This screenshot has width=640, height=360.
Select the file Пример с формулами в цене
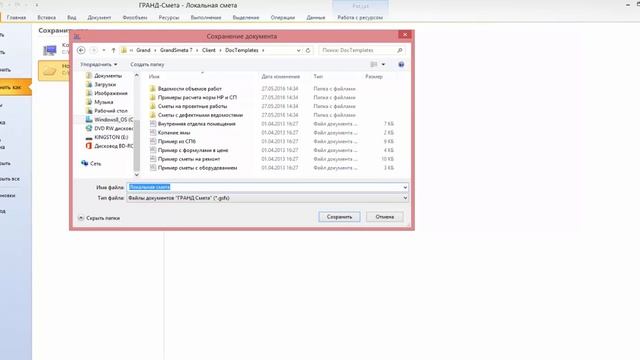click(193, 150)
